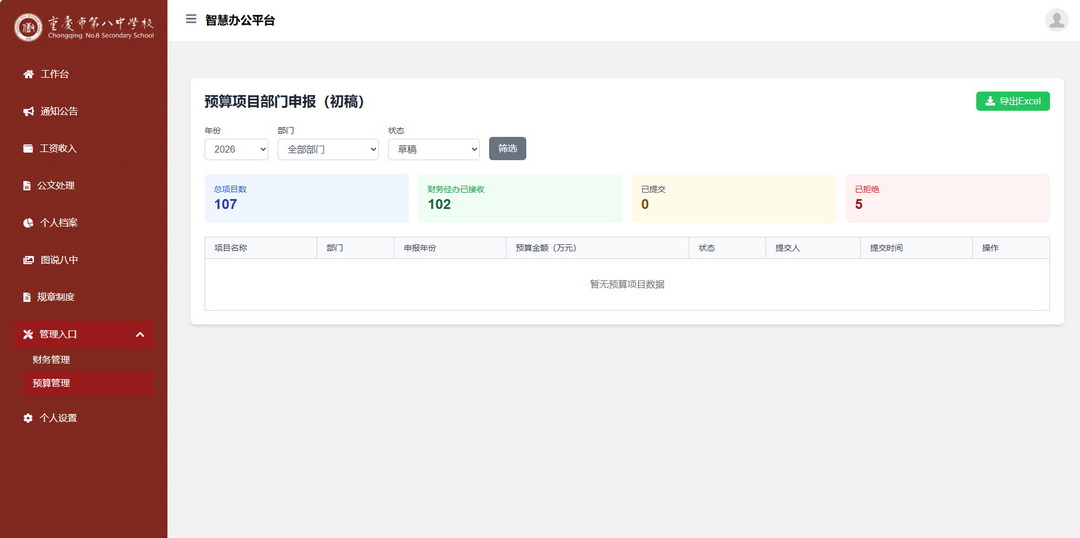Click the megaphone icon for 通知公告
Image resolution: width=1080 pixels, height=538 pixels.
28,111
